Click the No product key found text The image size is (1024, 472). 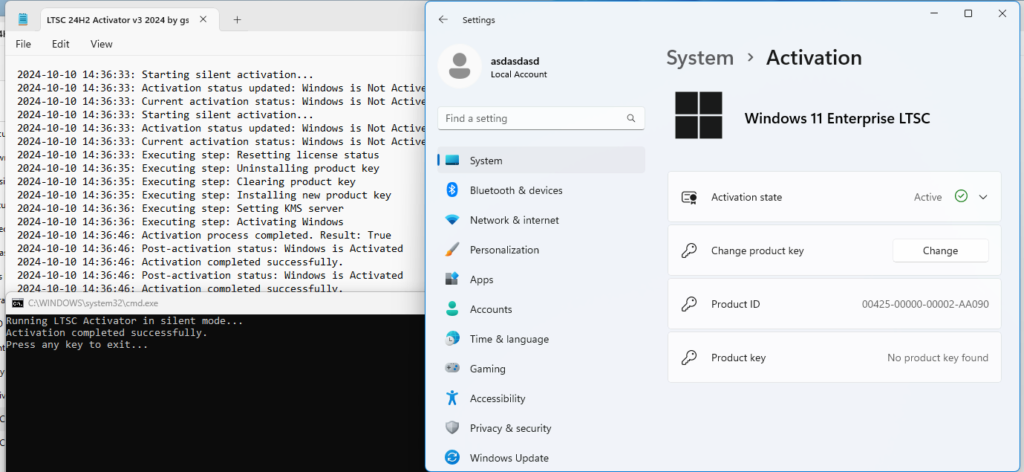938,358
